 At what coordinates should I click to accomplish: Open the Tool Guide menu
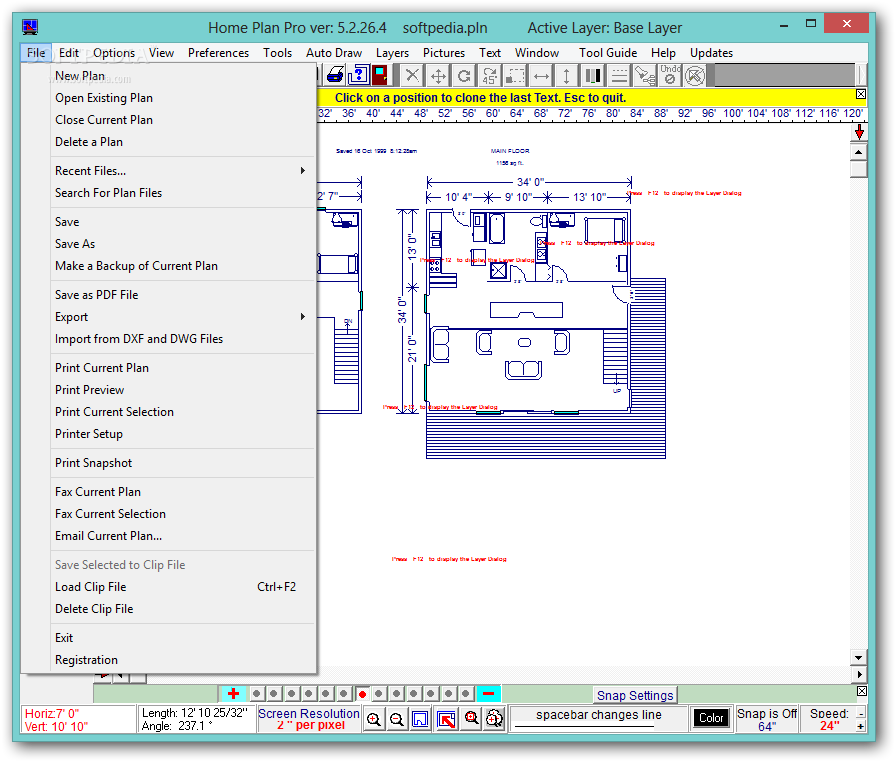tap(607, 53)
